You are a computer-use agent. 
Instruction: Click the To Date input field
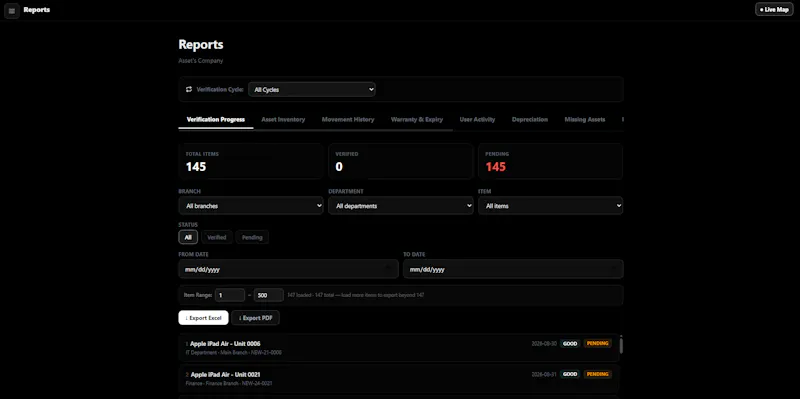pyautogui.click(x=513, y=269)
